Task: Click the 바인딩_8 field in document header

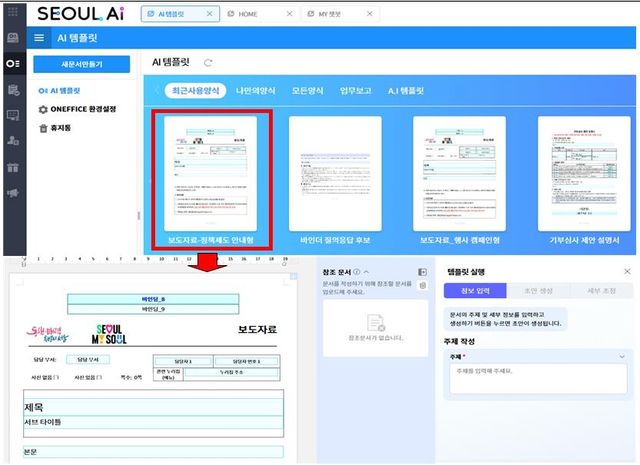Action: click(153, 299)
